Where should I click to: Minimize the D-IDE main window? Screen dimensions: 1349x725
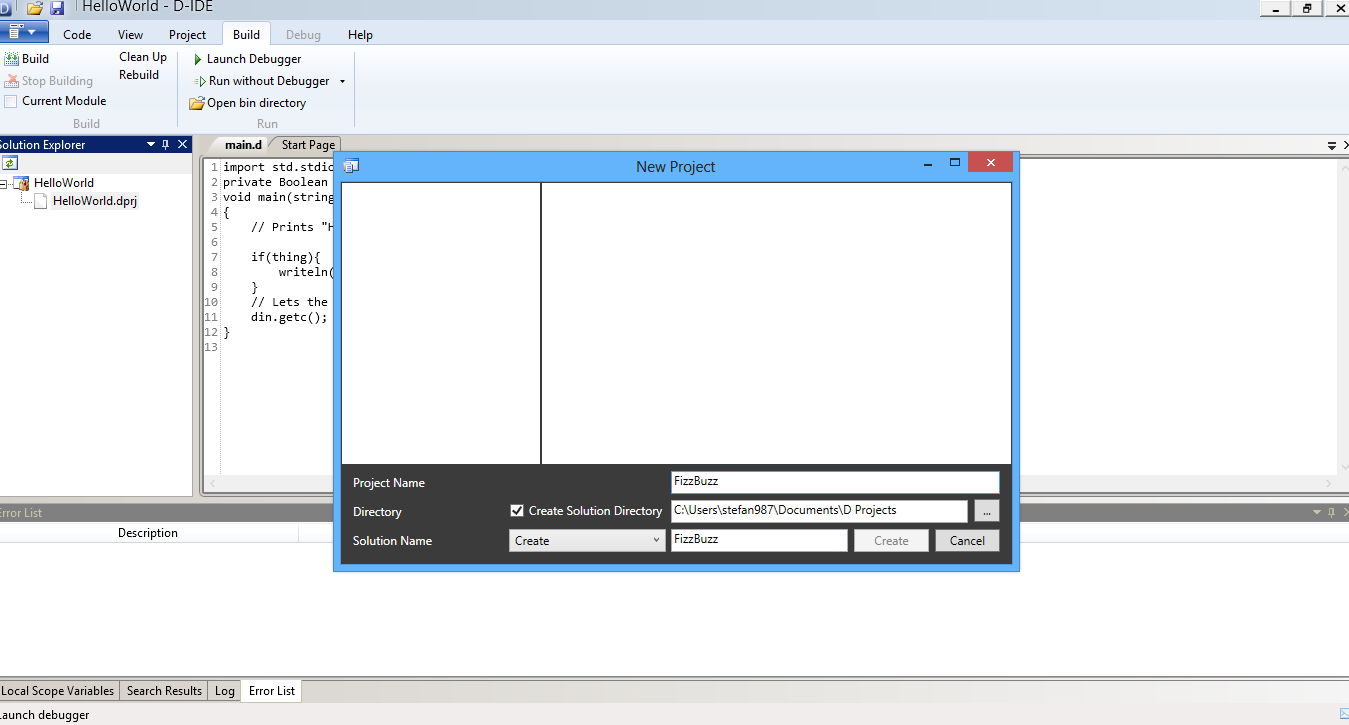[1274, 8]
